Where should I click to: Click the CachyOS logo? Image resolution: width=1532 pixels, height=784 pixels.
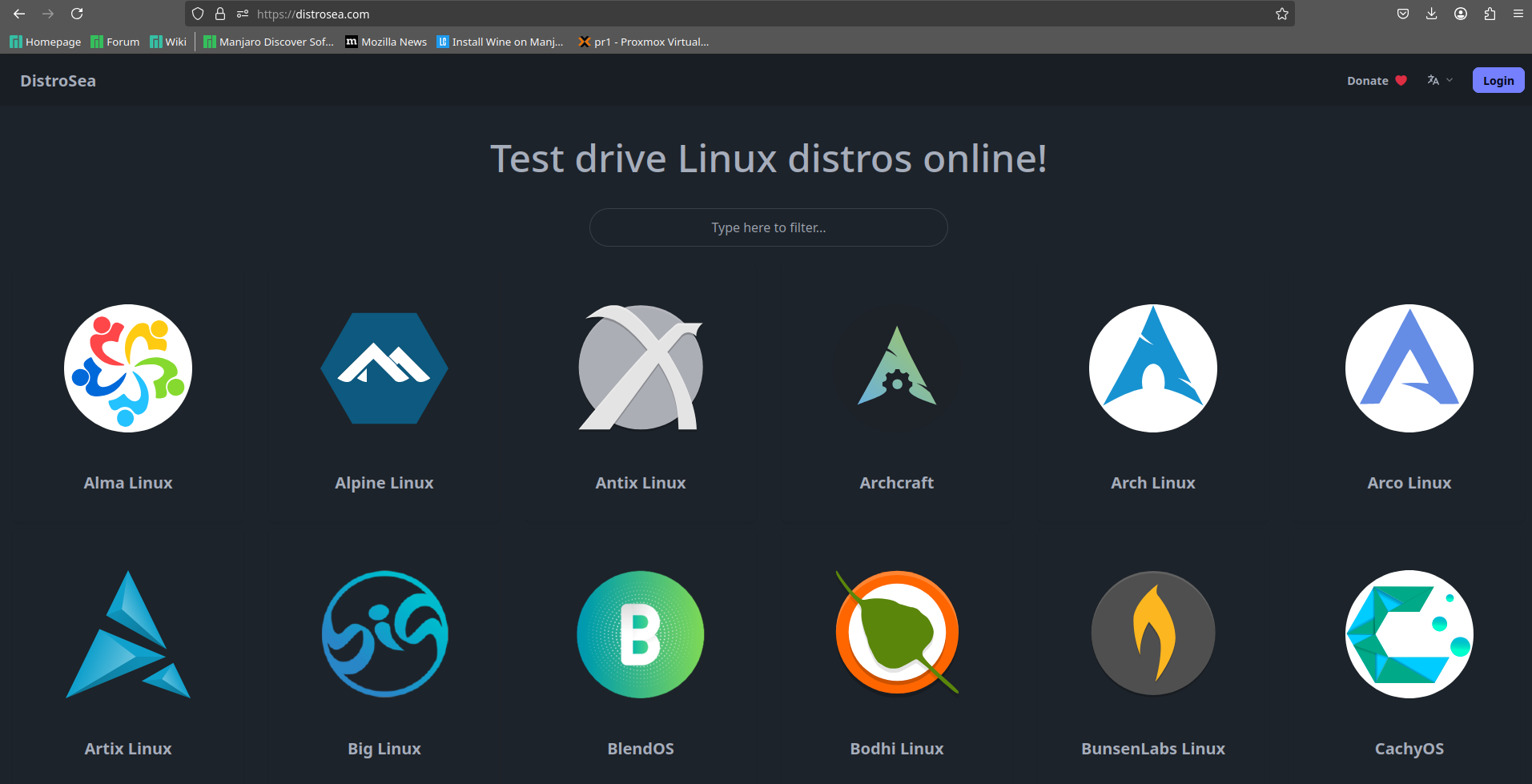click(1409, 634)
